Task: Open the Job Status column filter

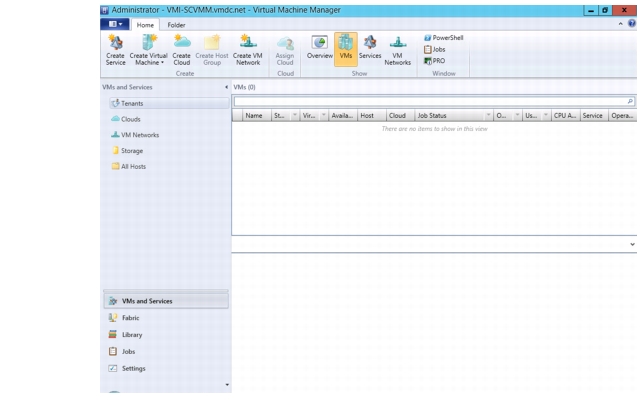Action: tap(488, 116)
